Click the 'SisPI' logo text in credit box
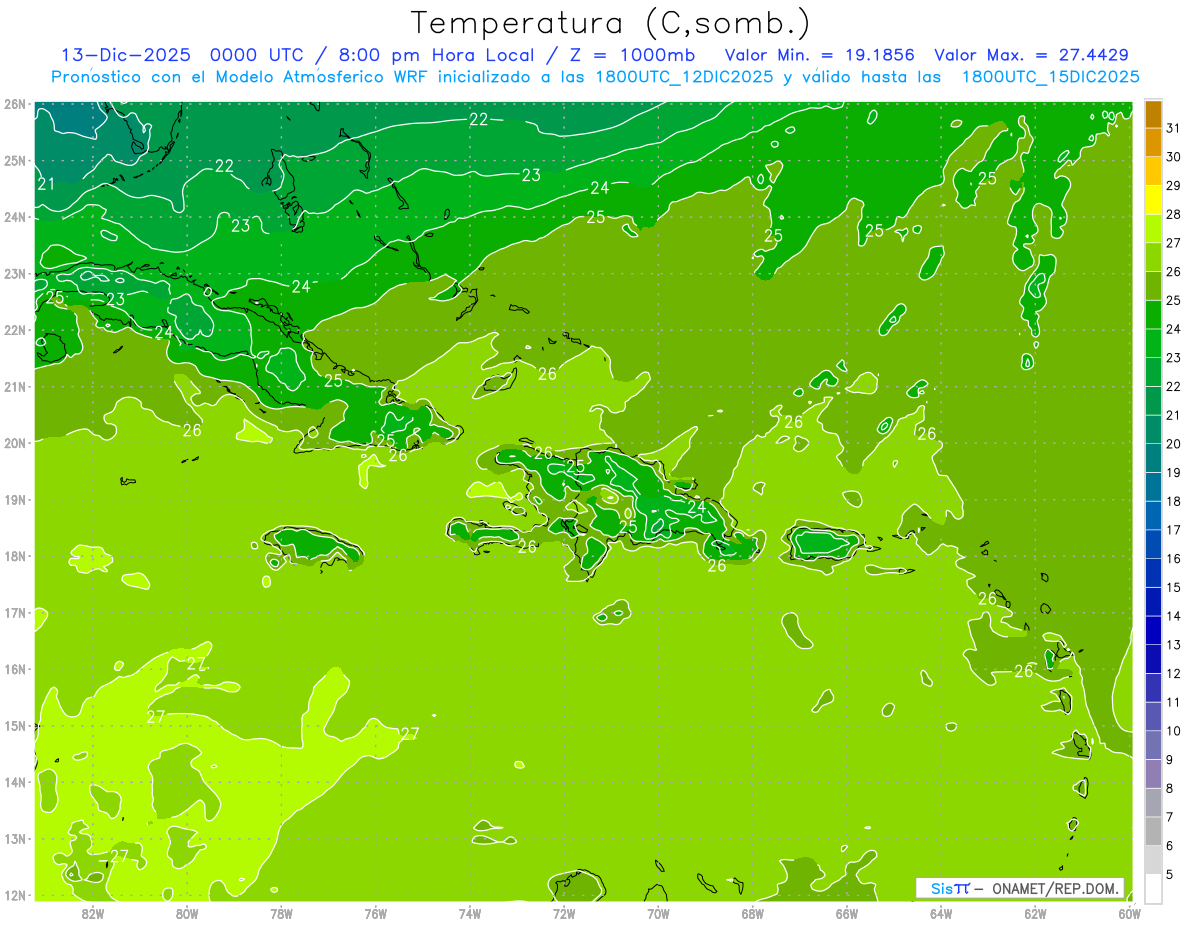1200x927 pixels. coord(949,888)
